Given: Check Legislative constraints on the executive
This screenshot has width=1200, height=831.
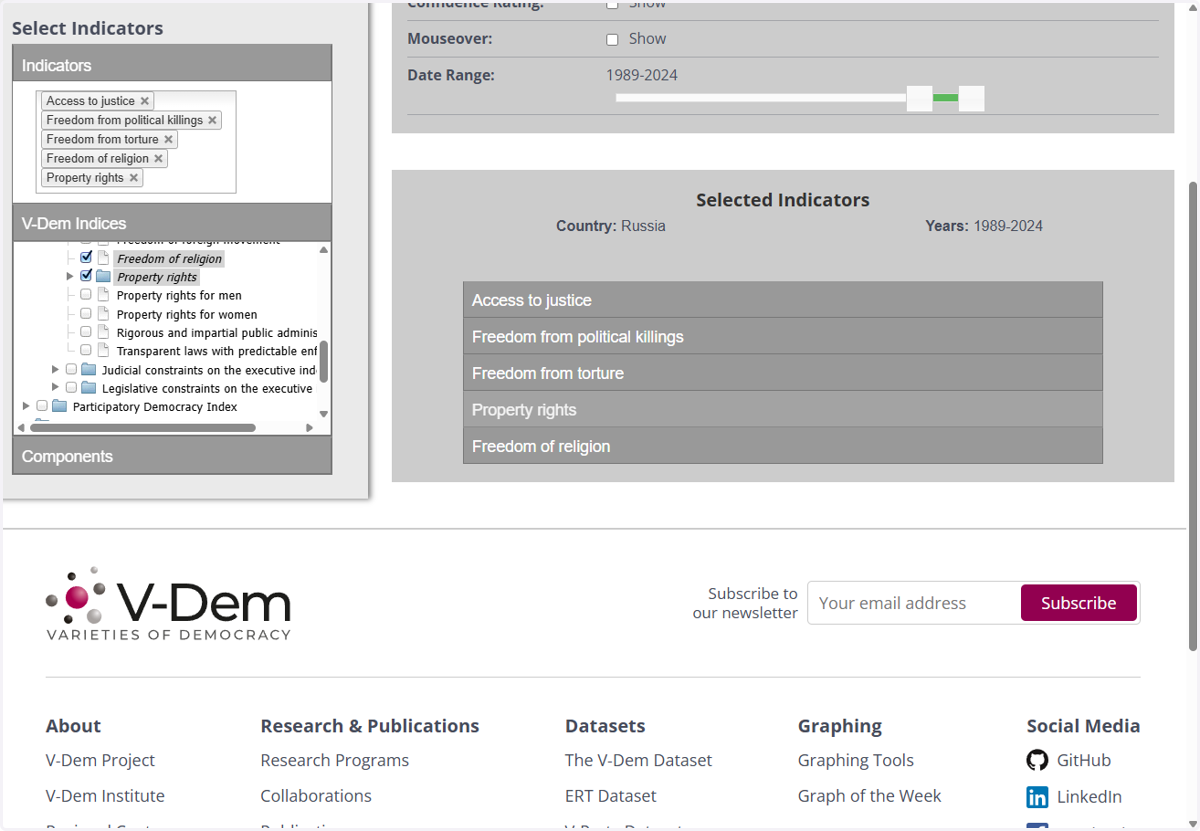Looking at the screenshot, I should [x=71, y=388].
